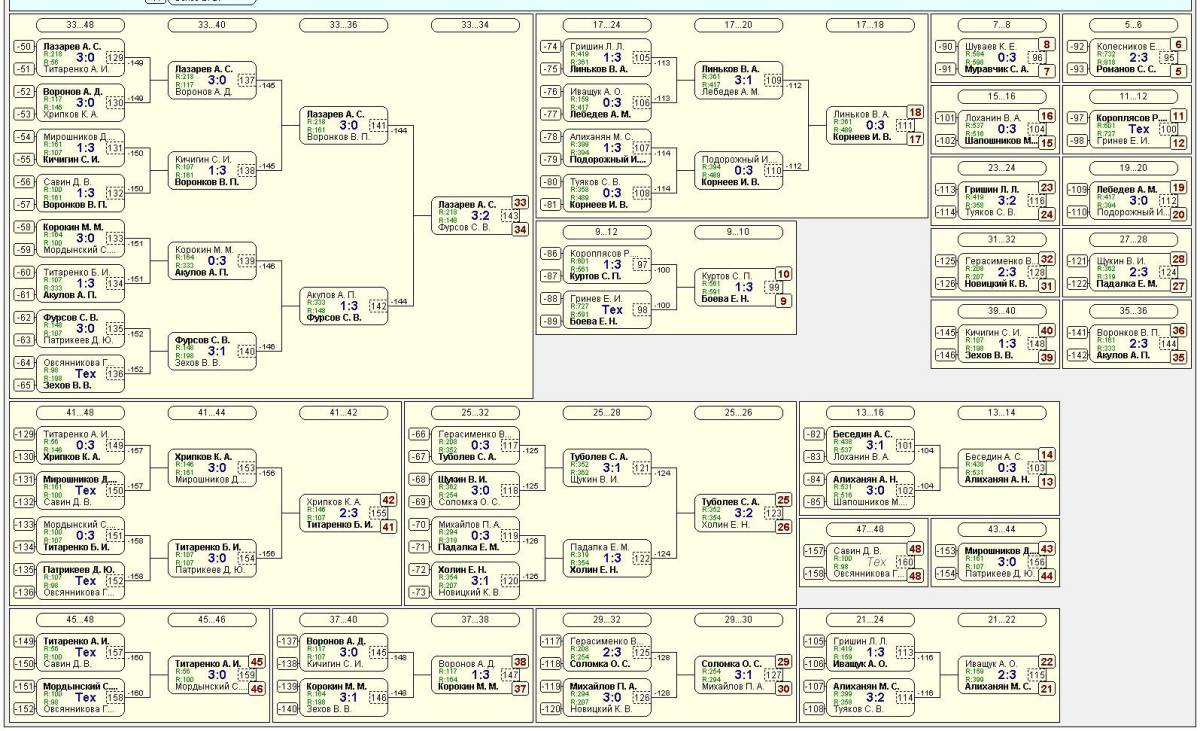Select Титаренко А. И. in match 159
Image resolution: width=1200 pixels, height=731 pixels.
click(x=207, y=663)
